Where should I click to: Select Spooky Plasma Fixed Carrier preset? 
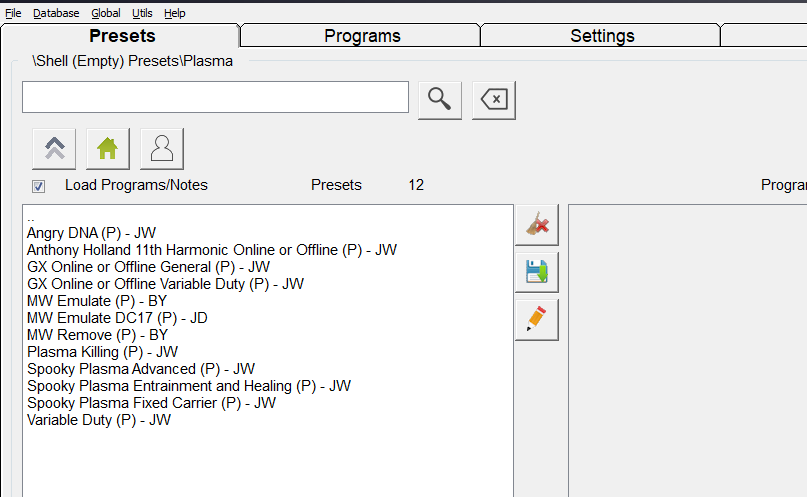click(x=151, y=403)
